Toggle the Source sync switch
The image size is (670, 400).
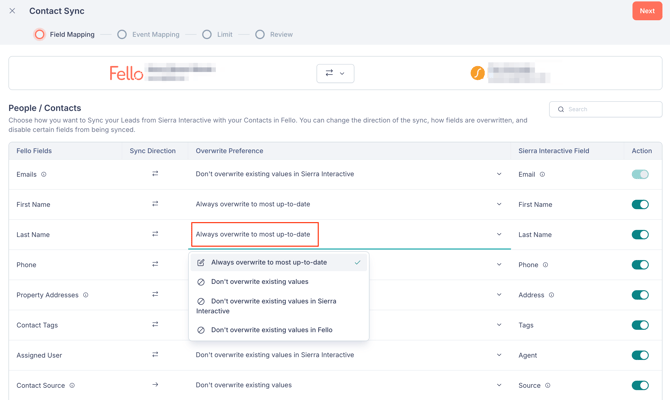pyautogui.click(x=640, y=385)
